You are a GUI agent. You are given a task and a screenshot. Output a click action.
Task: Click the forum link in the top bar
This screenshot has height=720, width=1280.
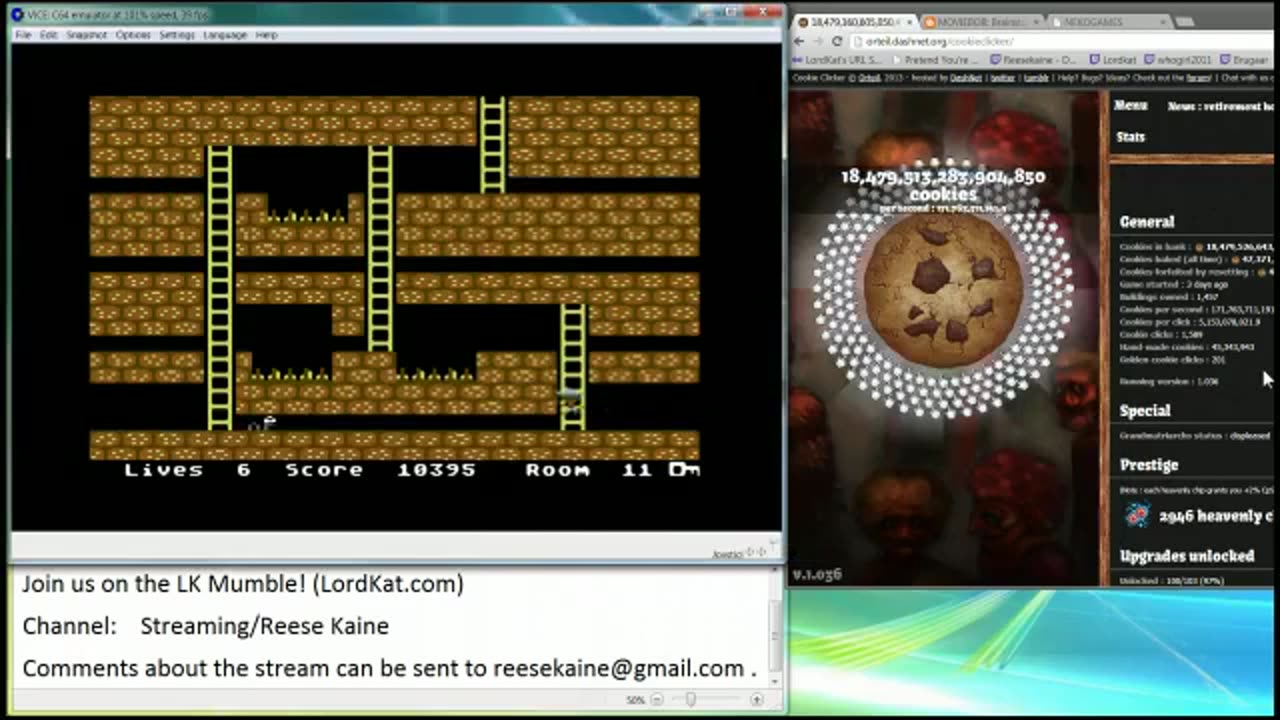pos(1198,78)
